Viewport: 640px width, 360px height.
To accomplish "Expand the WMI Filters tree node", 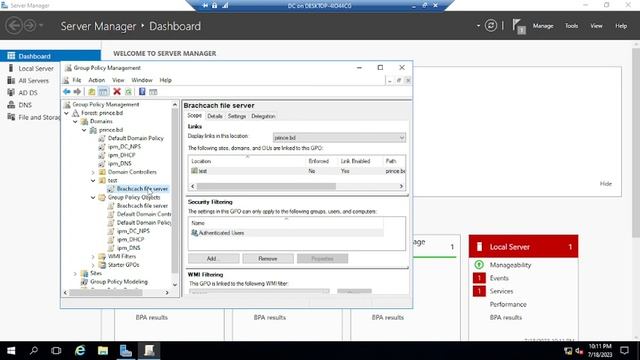I will [93, 256].
